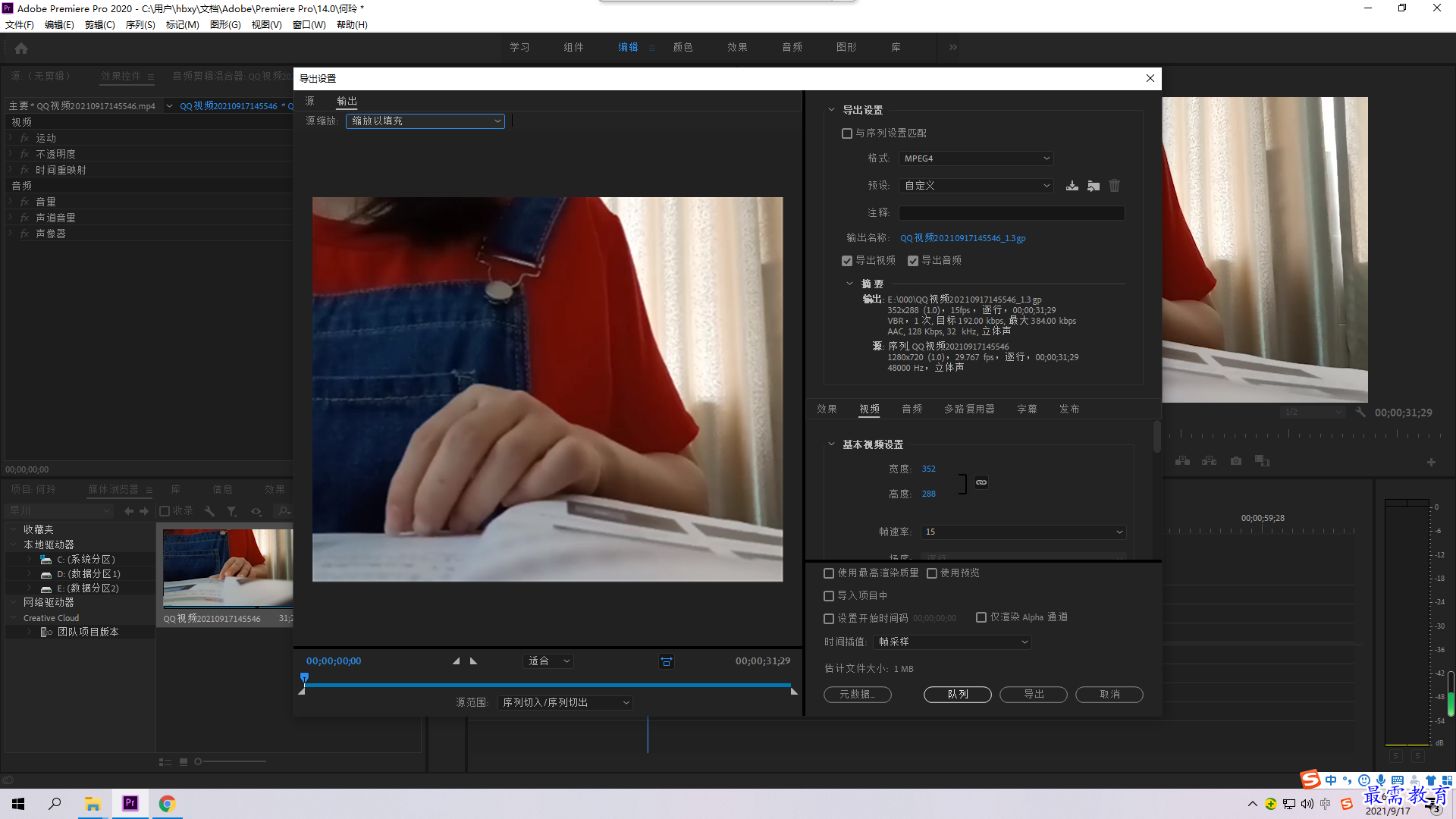The width and height of the screenshot is (1456, 819).
Task: Click the blue playhead on export timeline
Action: (x=304, y=677)
